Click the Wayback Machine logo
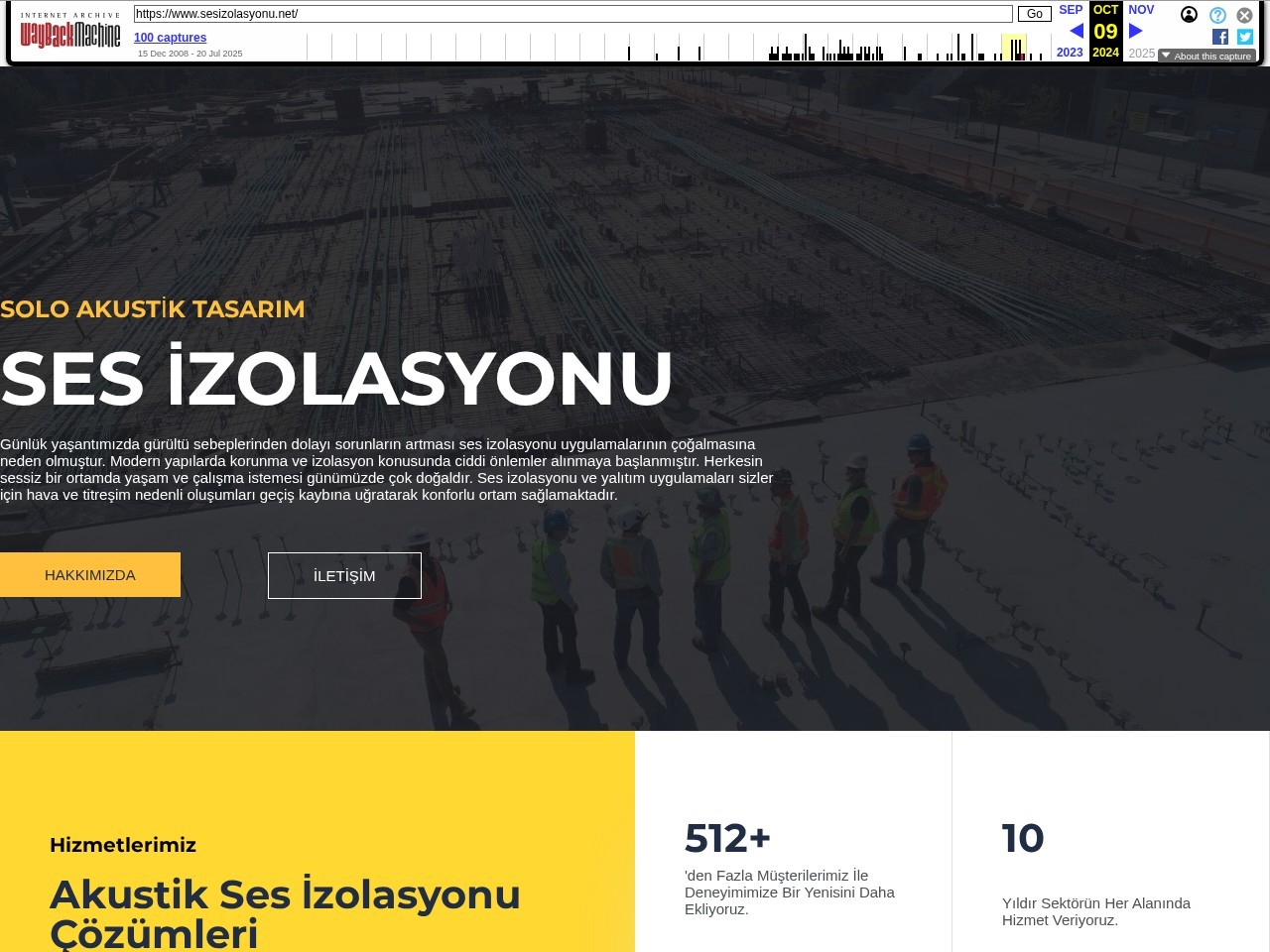 tap(70, 35)
